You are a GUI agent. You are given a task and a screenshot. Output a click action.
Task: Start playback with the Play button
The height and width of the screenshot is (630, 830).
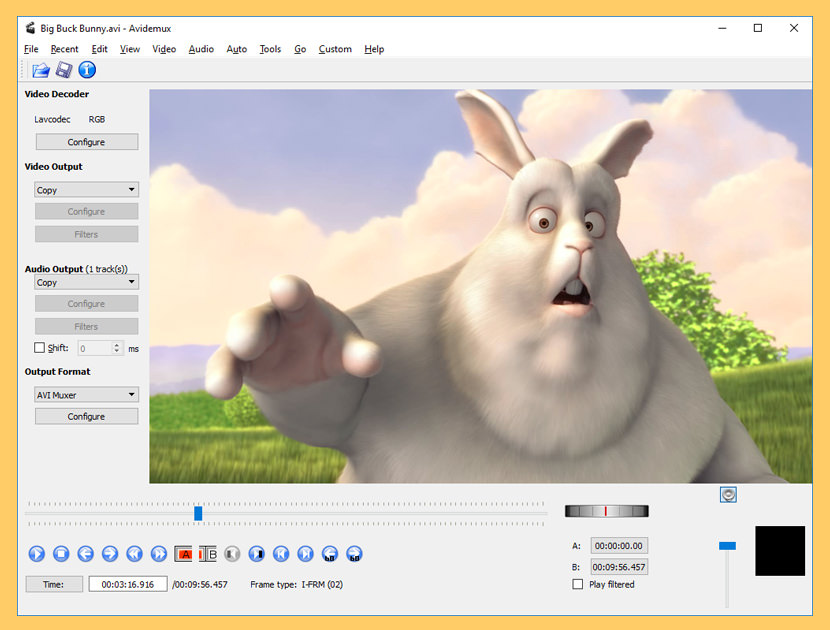coord(37,554)
